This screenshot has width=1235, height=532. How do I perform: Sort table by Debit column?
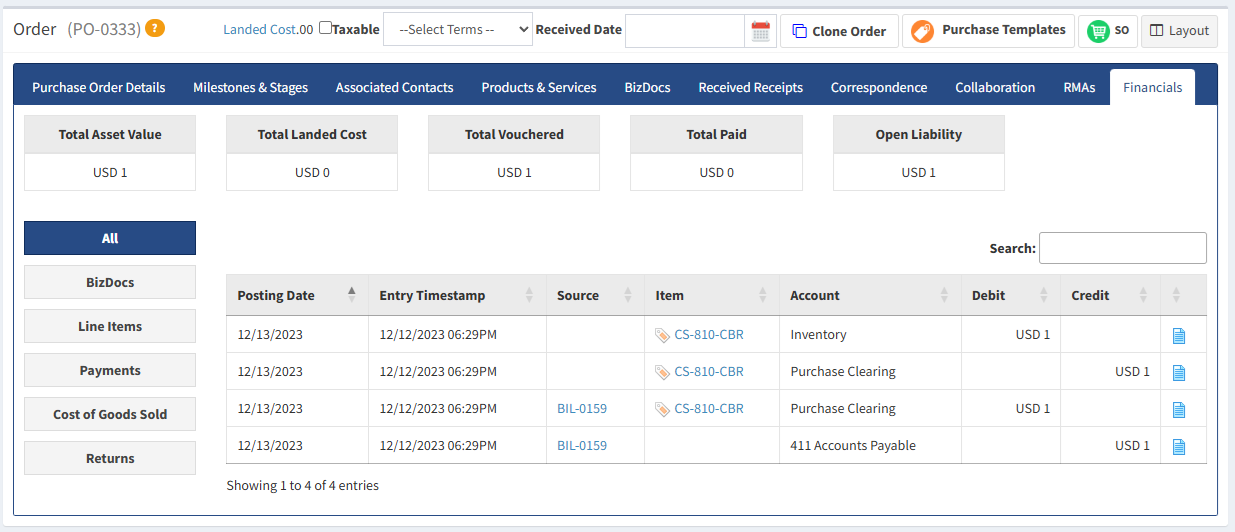tap(1010, 295)
